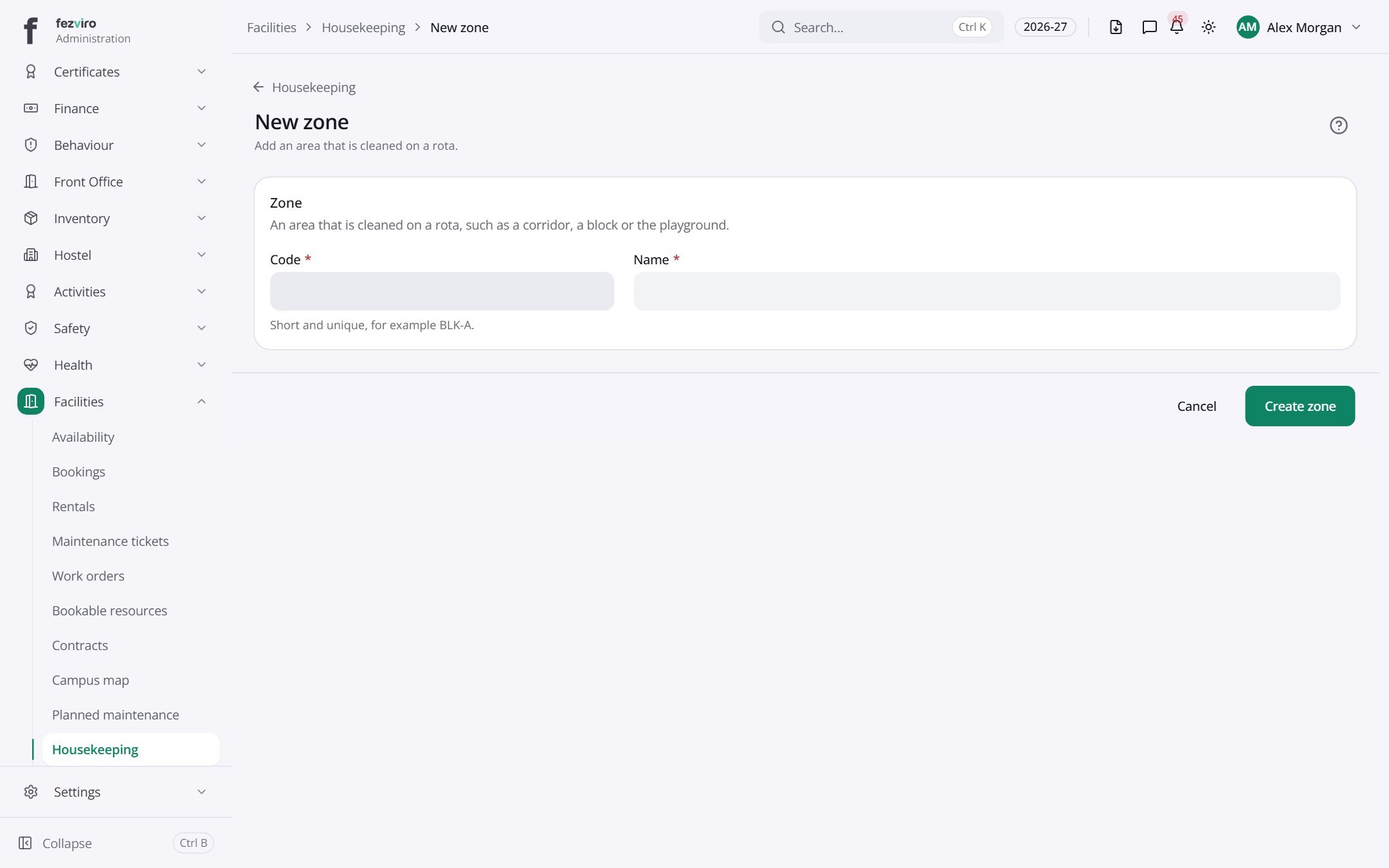Click the Settings gear icon

[30, 791]
